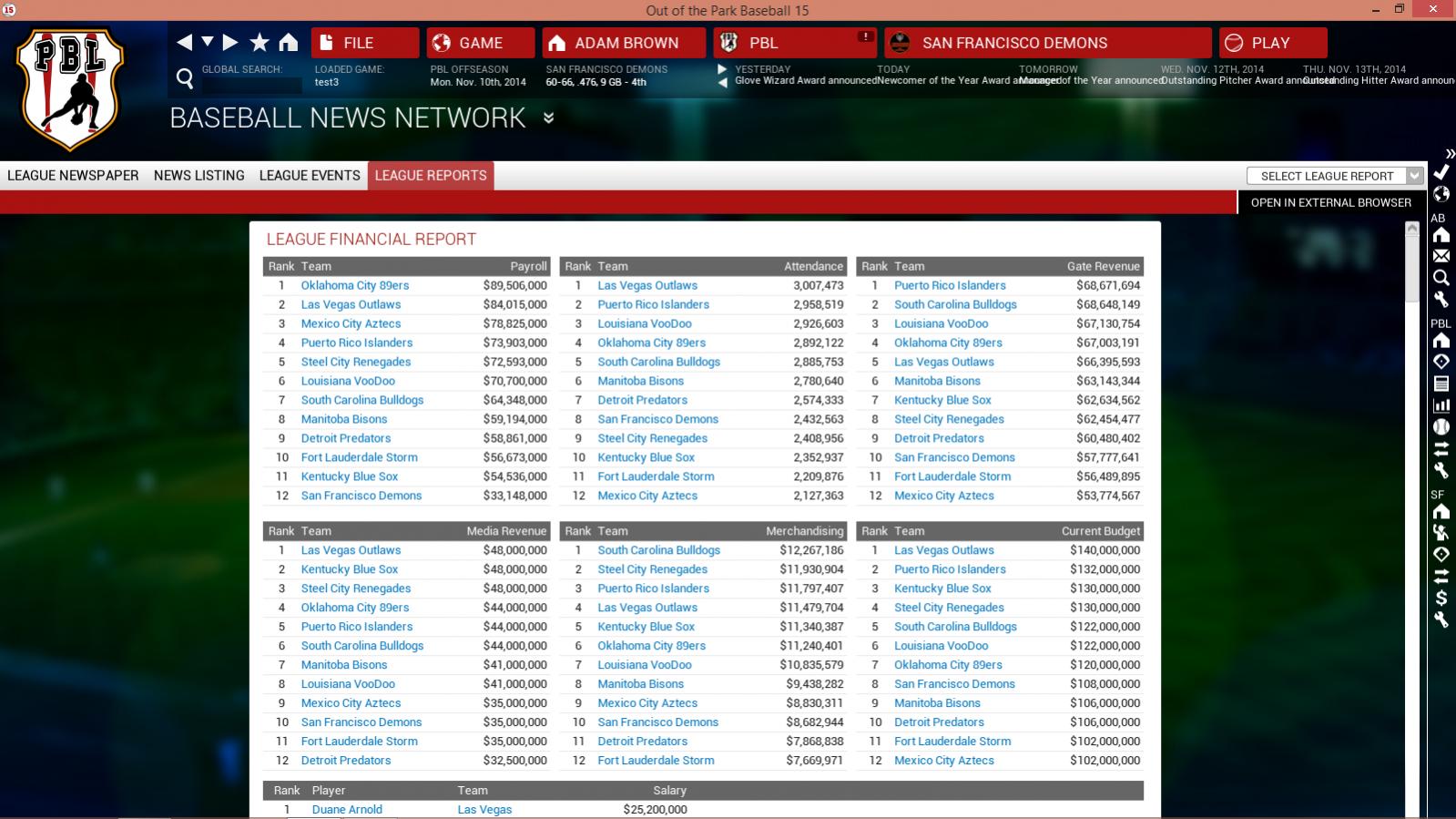Open the PBL section wrench icon
Viewport: 1456px width, 819px height.
coord(1441,470)
